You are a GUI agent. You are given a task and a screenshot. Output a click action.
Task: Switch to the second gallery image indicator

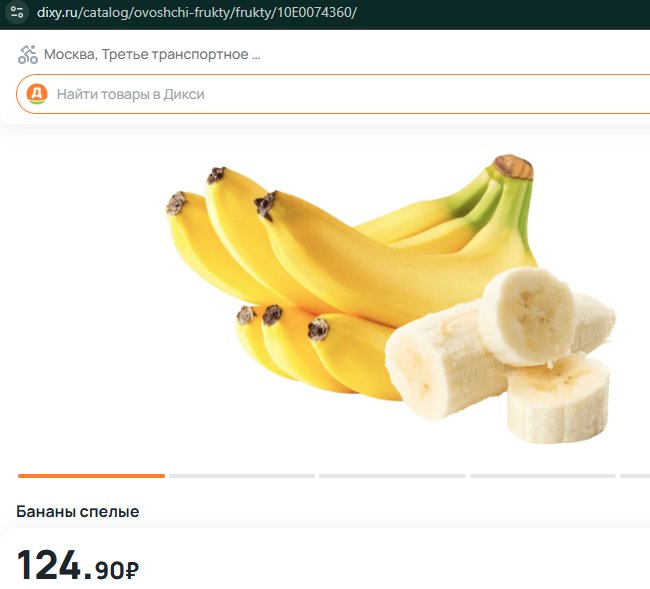242,476
